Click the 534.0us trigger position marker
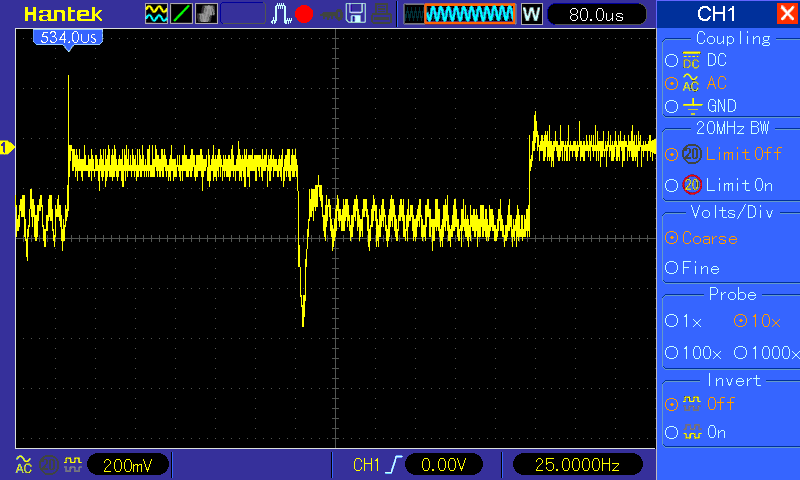The image size is (800, 480). [68, 39]
